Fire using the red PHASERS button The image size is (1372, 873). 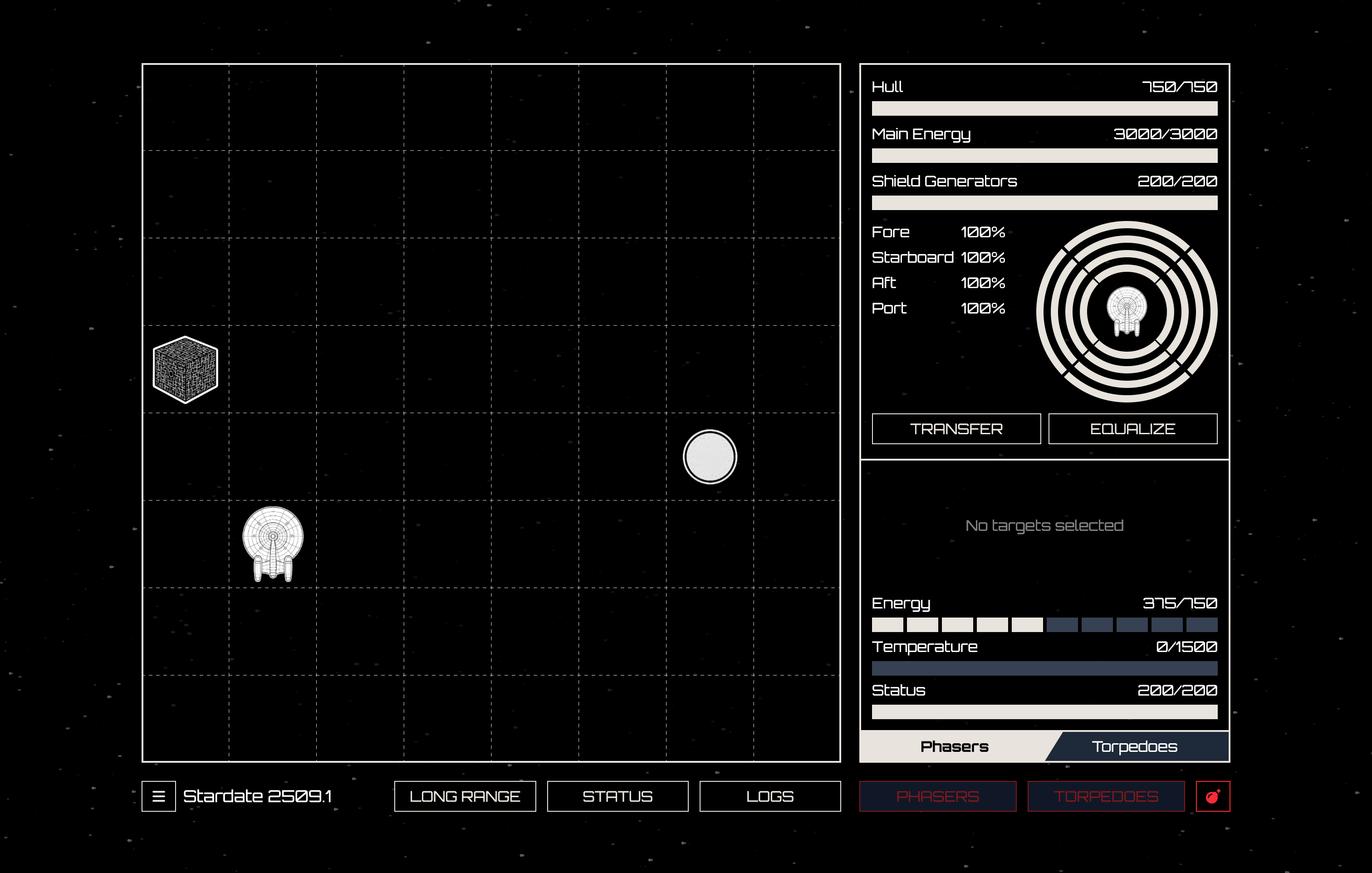pyautogui.click(x=937, y=796)
